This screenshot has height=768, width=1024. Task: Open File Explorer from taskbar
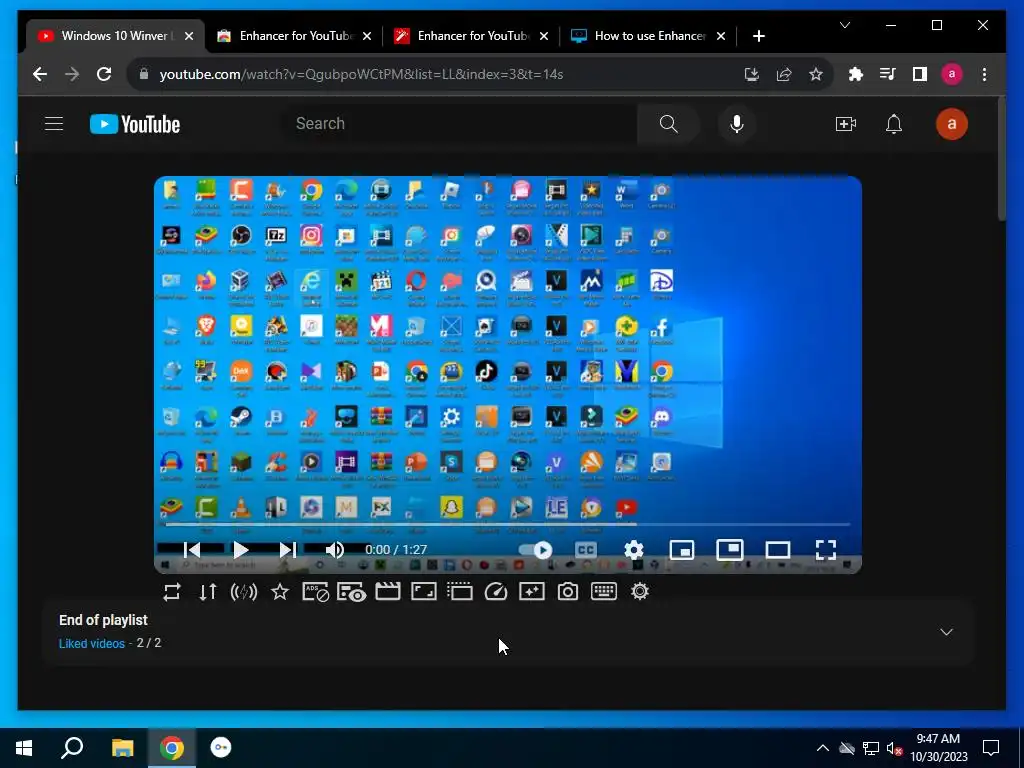point(122,748)
